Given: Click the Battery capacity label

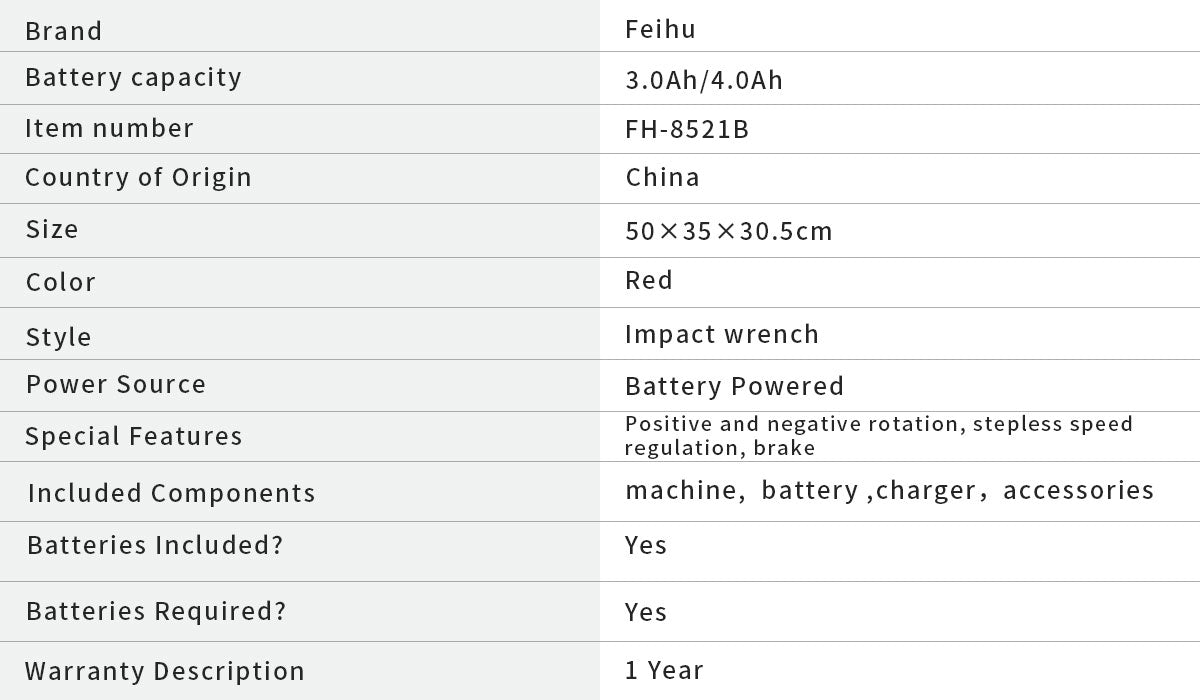Looking at the screenshot, I should point(133,78).
